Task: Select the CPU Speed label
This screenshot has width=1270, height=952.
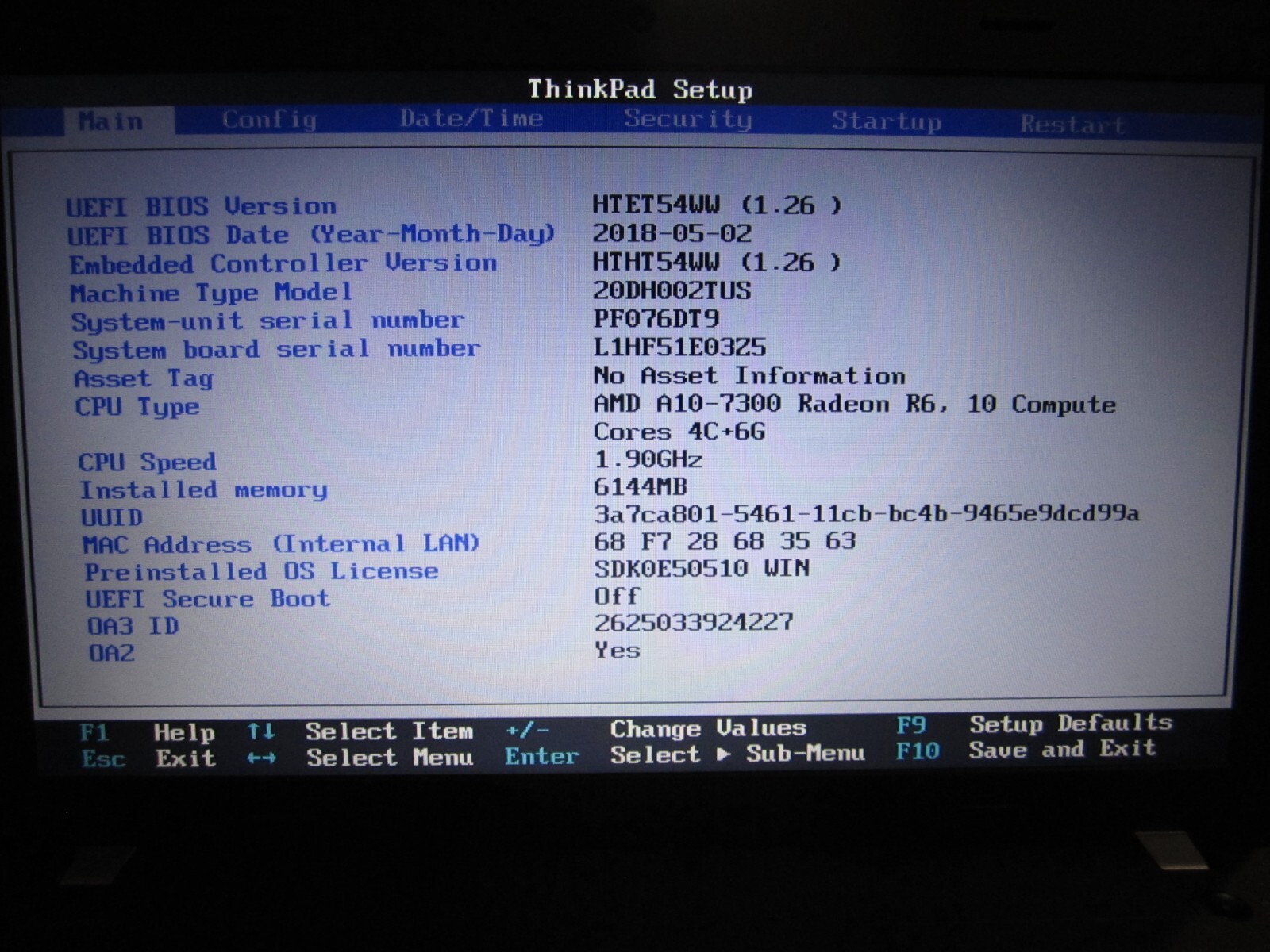Action: click(x=147, y=463)
